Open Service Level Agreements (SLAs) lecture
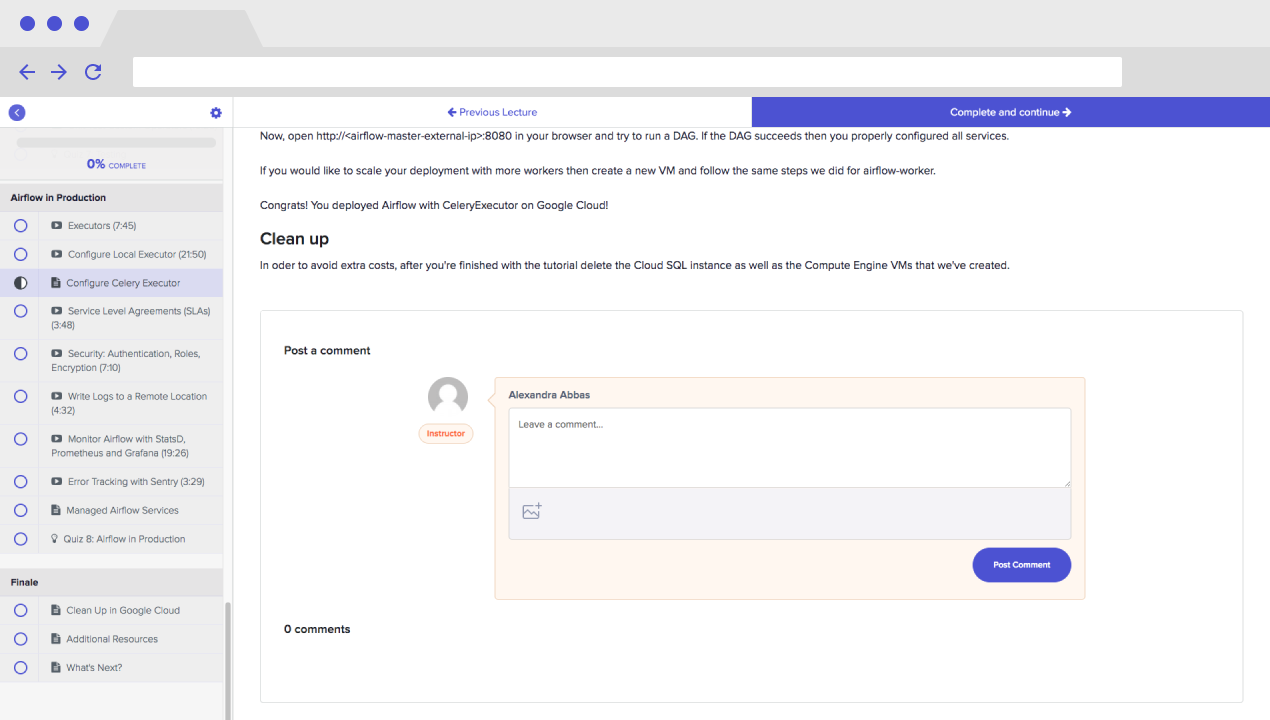Viewport: 1270px width, 720px height. (111, 318)
